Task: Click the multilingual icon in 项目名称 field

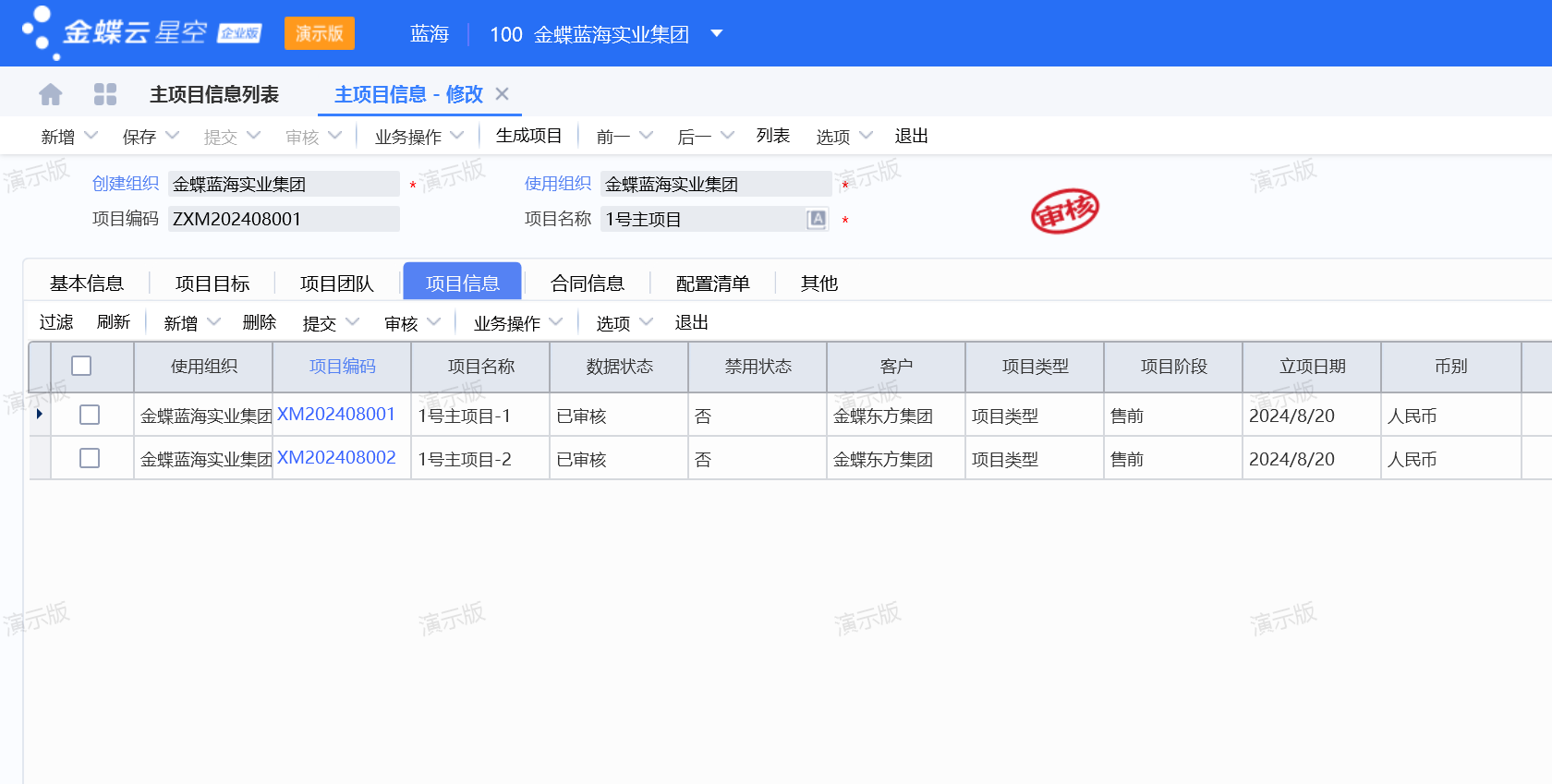Action: [817, 219]
